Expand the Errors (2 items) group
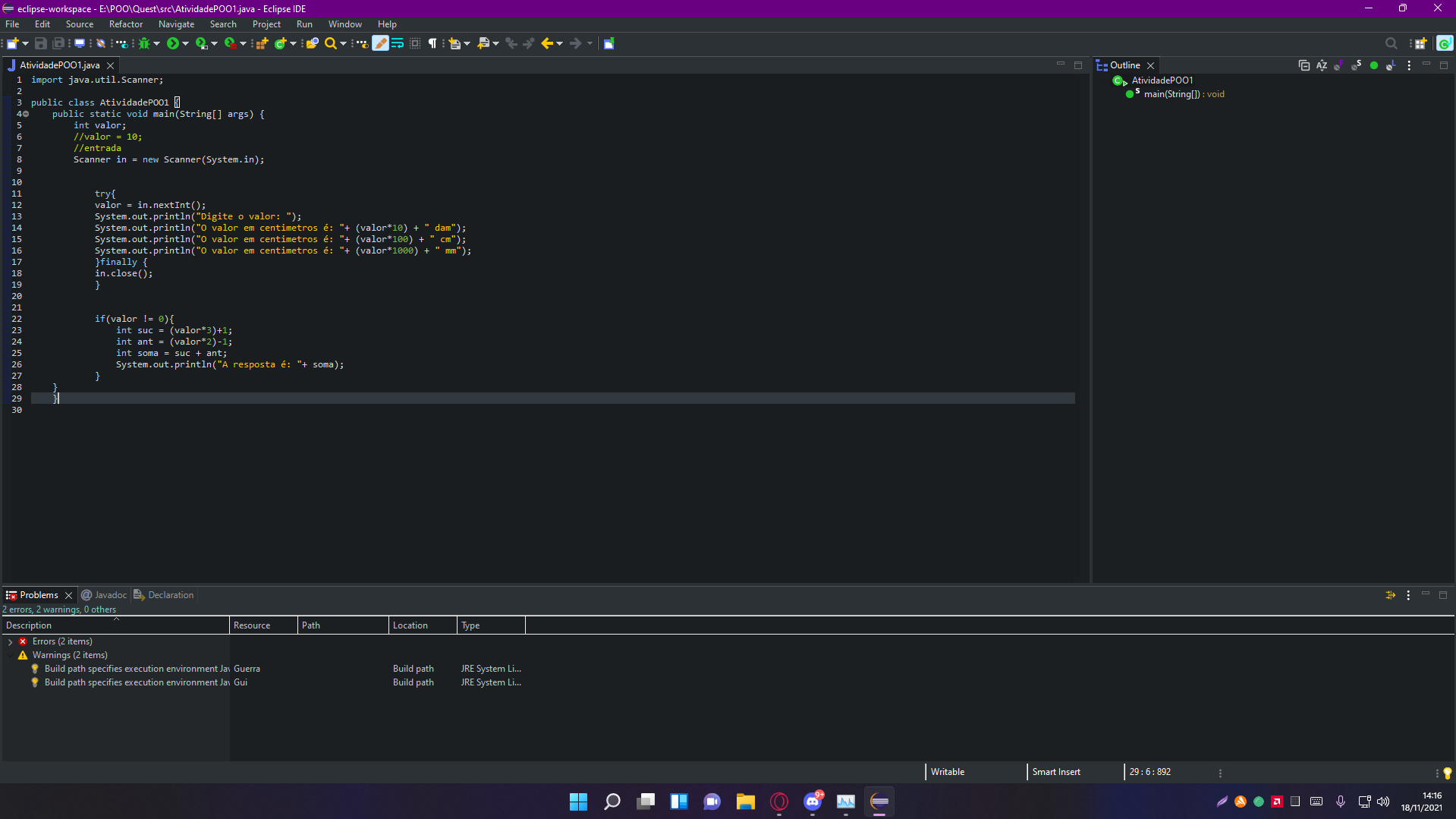 [x=11, y=642]
